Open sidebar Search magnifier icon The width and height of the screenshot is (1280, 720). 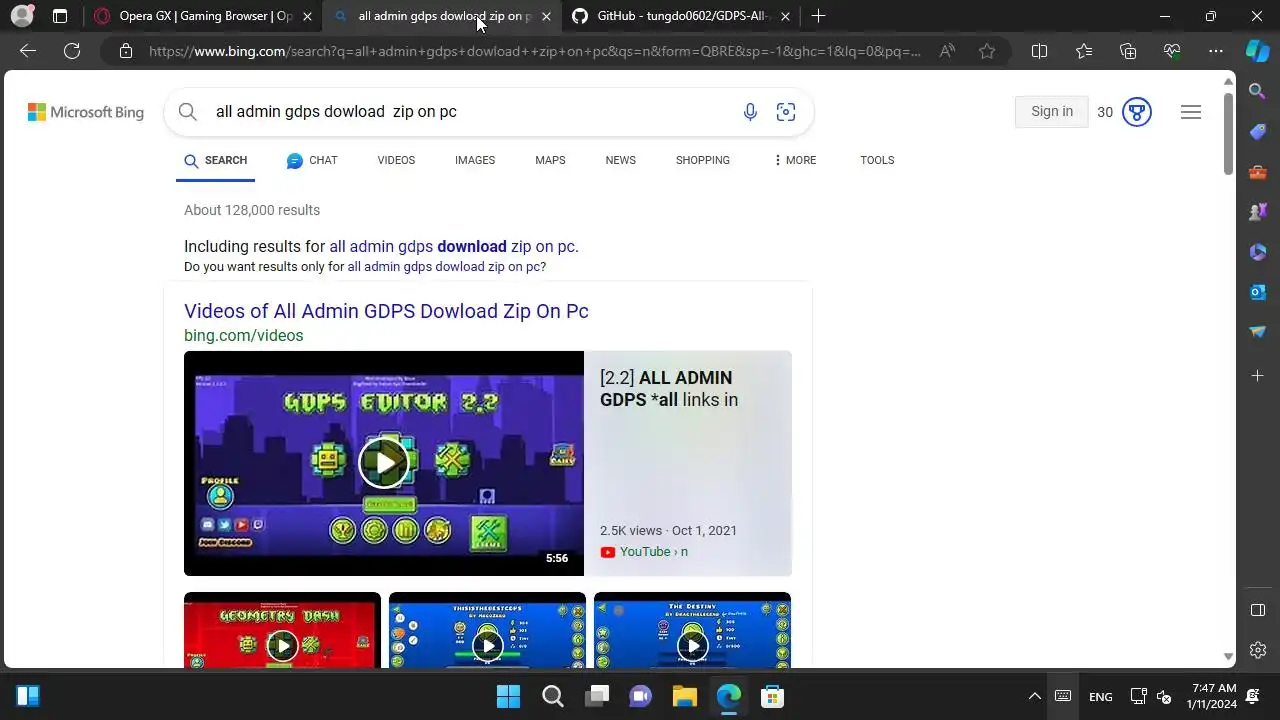point(1258,92)
